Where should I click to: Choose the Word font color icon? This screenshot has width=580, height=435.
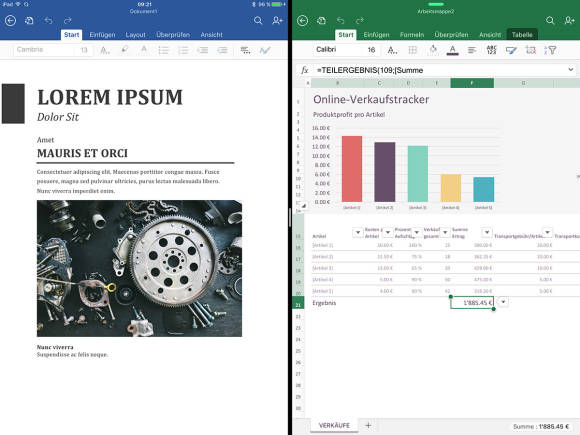[x=144, y=50]
